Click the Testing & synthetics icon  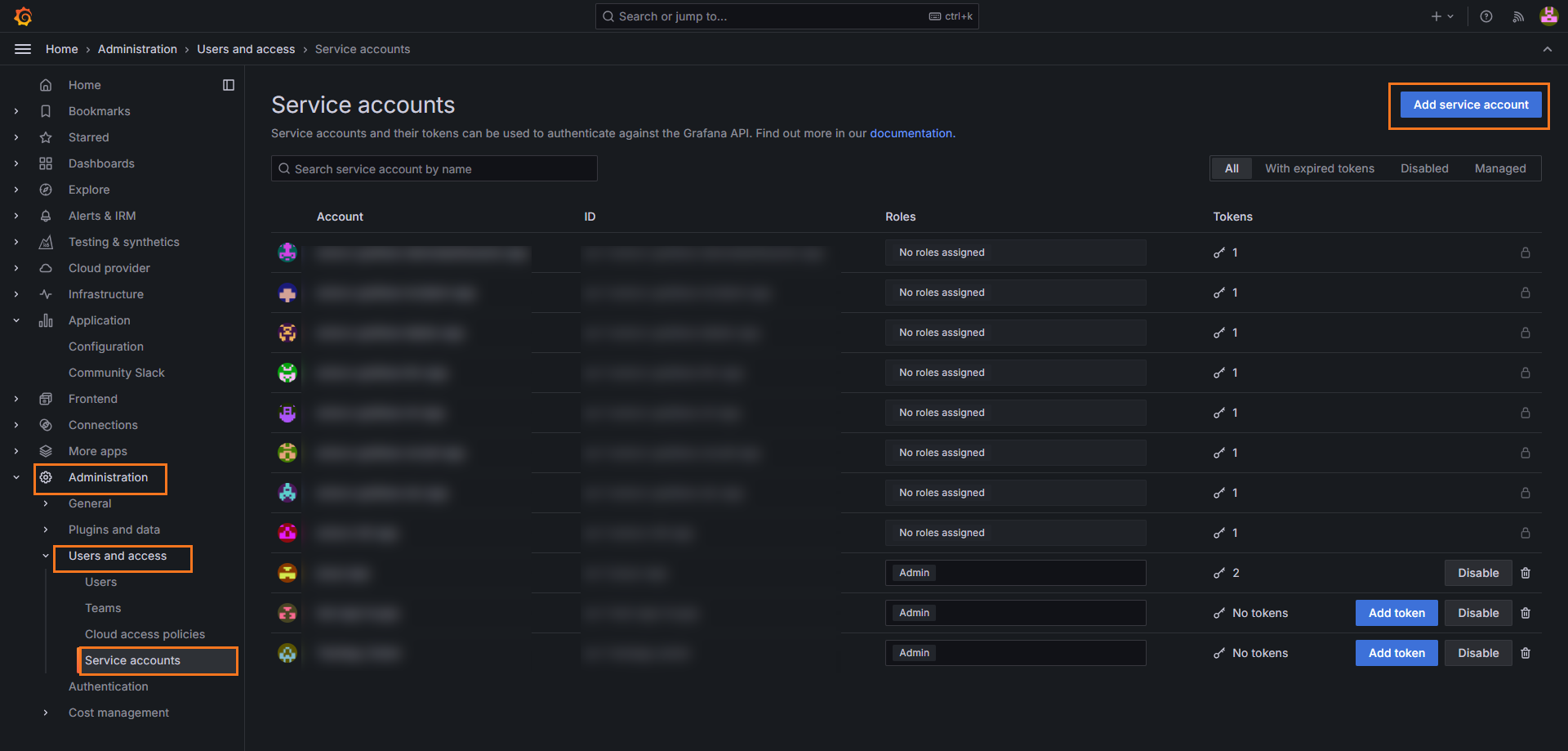coord(46,242)
